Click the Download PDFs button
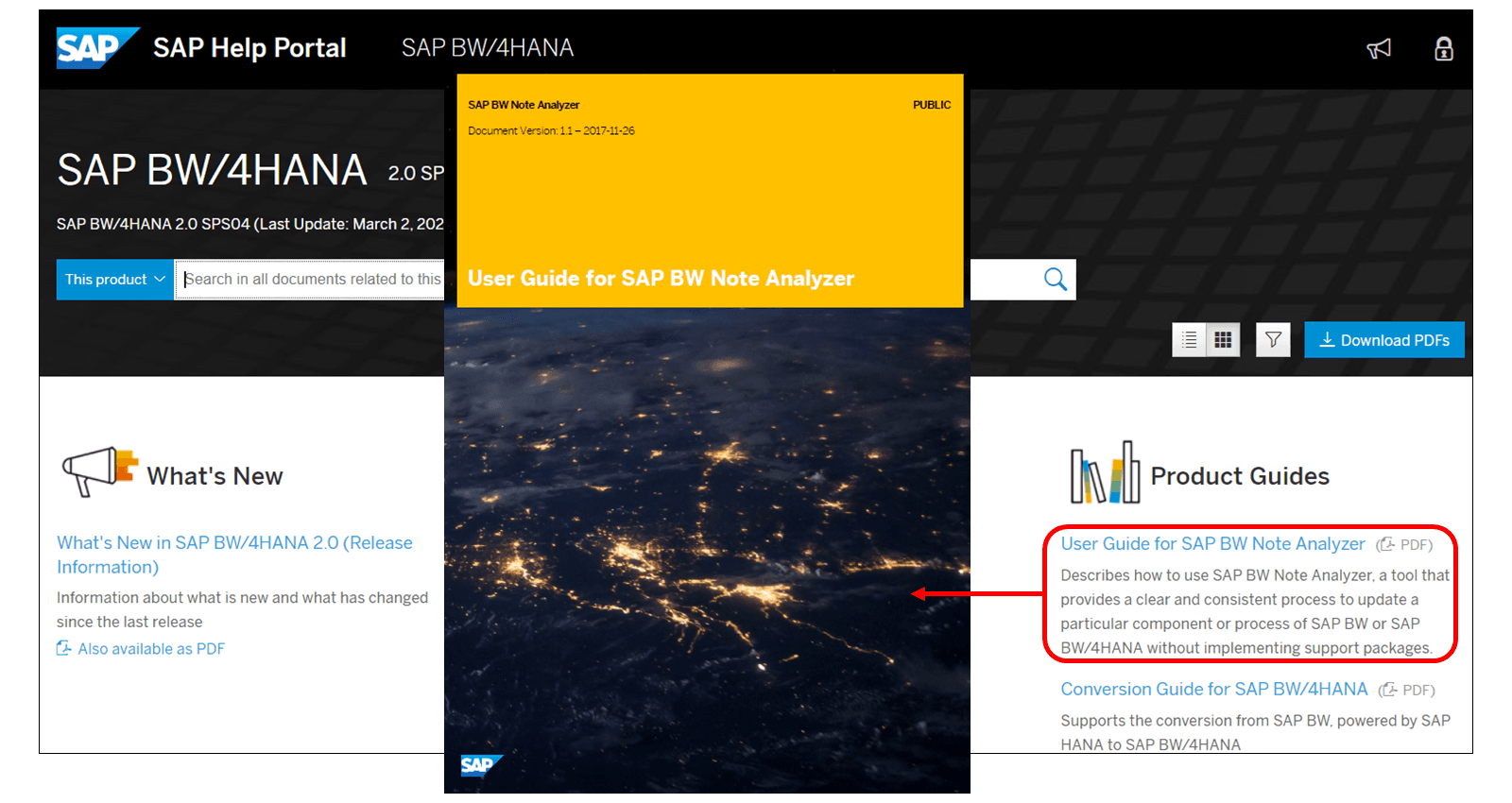1512x803 pixels. pyautogui.click(x=1384, y=340)
